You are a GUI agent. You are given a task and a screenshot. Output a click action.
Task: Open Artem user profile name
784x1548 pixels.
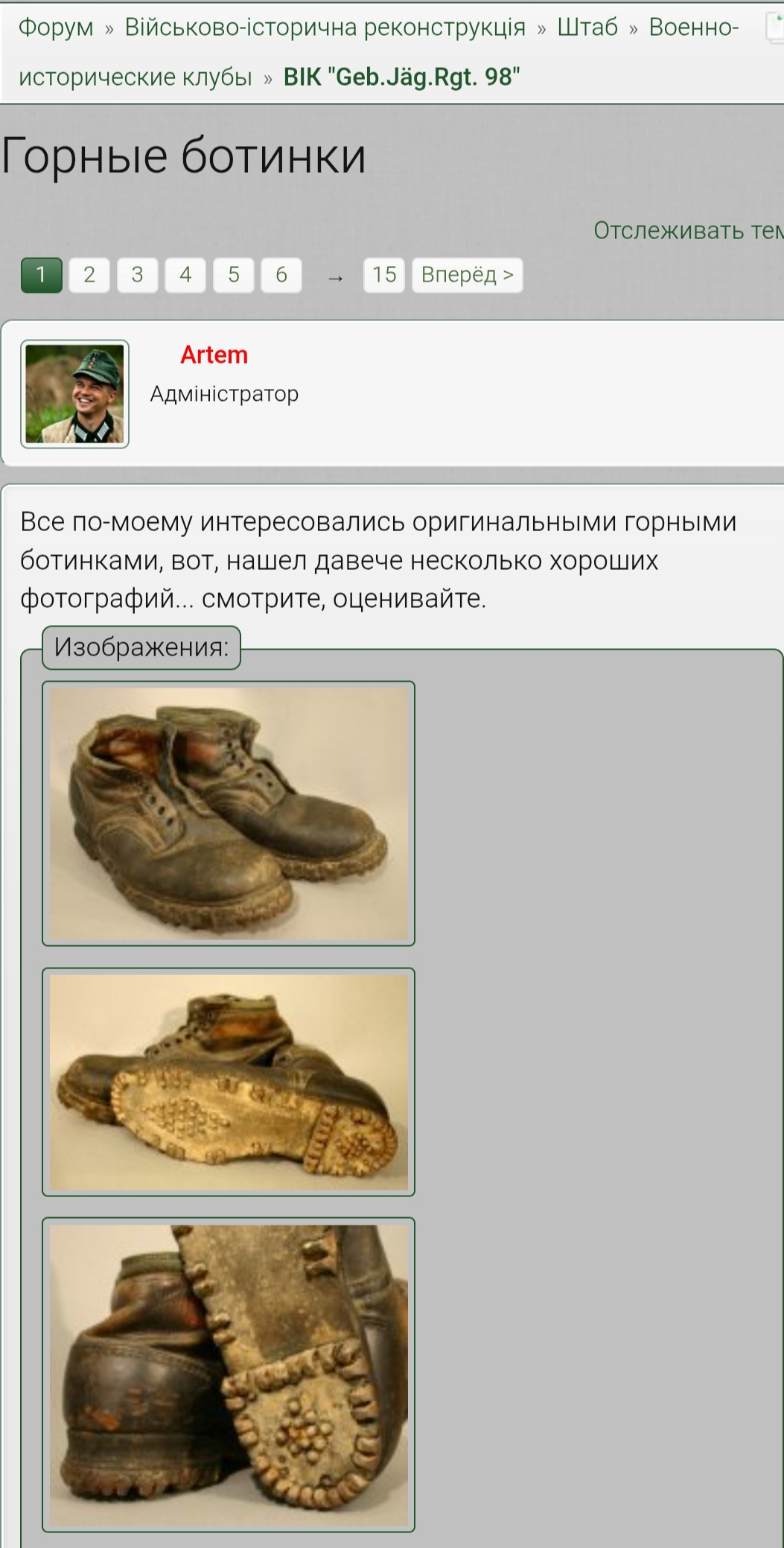(214, 355)
